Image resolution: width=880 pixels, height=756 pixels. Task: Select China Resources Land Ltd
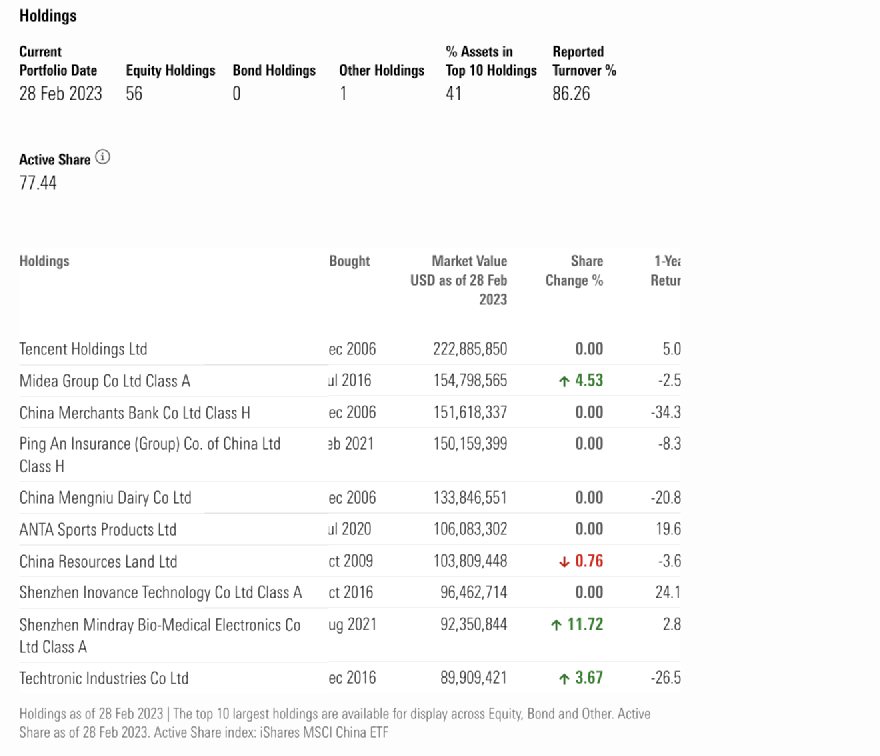coord(98,562)
